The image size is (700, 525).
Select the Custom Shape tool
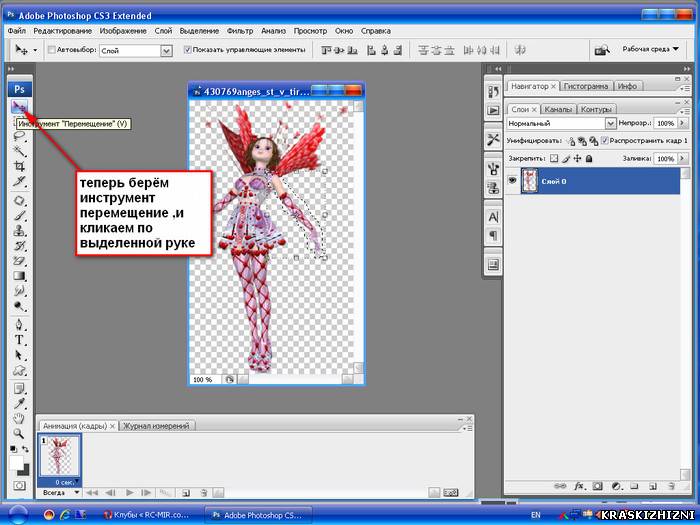point(19,370)
